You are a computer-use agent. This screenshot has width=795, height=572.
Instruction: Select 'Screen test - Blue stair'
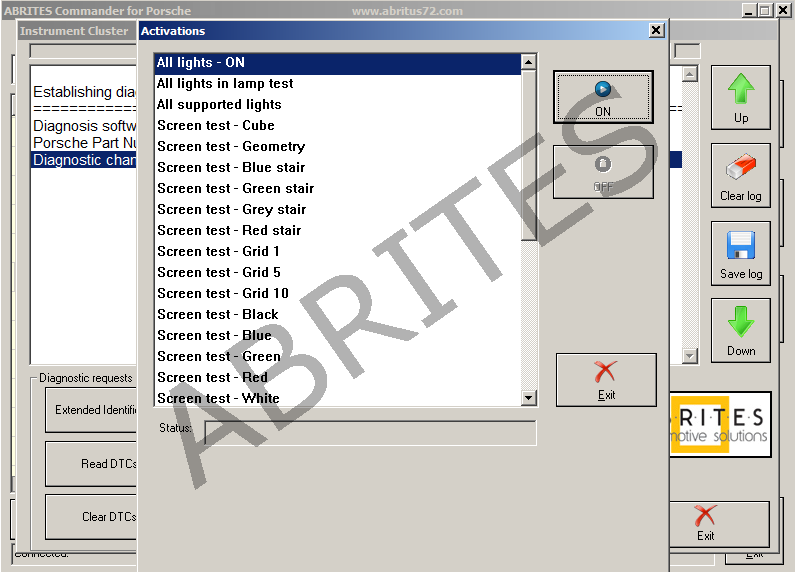tap(338, 167)
